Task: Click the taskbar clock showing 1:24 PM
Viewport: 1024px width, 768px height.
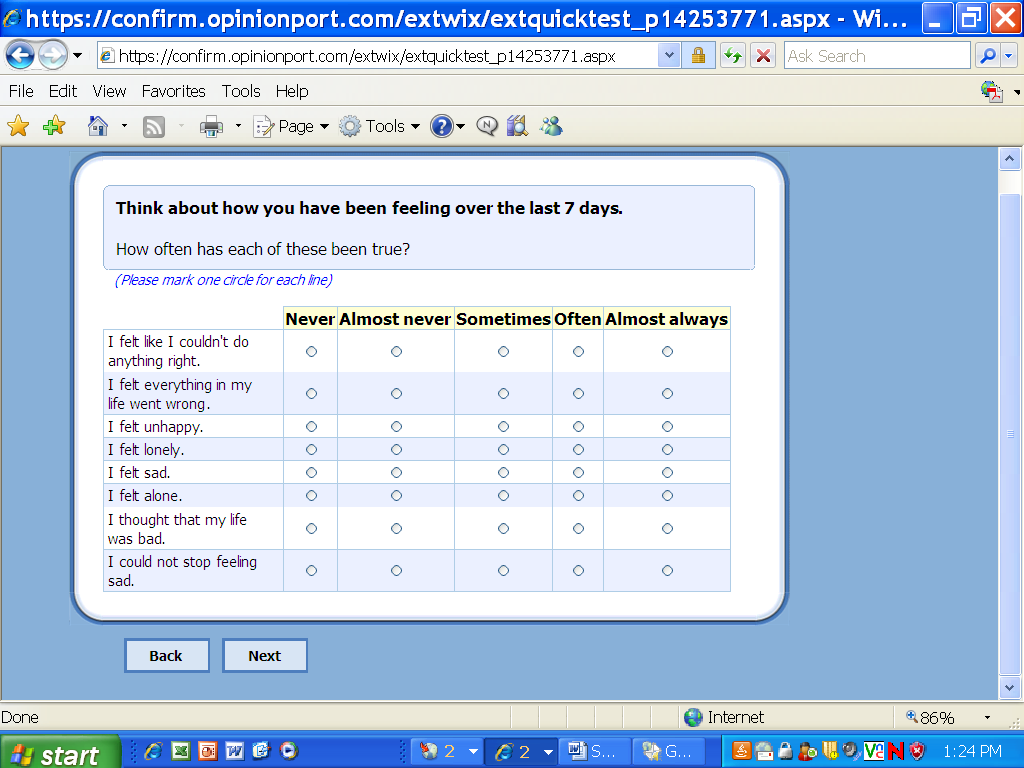Action: 972,752
